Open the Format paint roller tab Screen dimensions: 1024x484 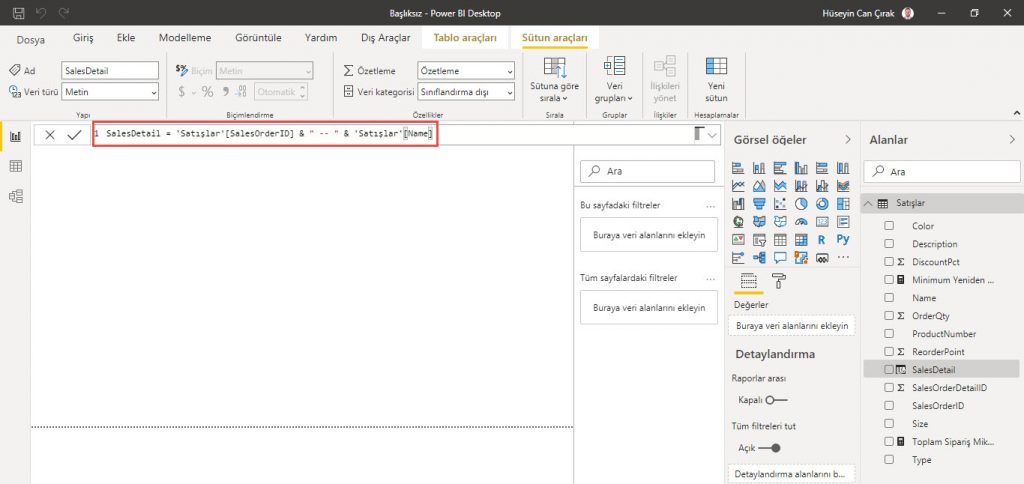pyautogui.click(x=779, y=281)
